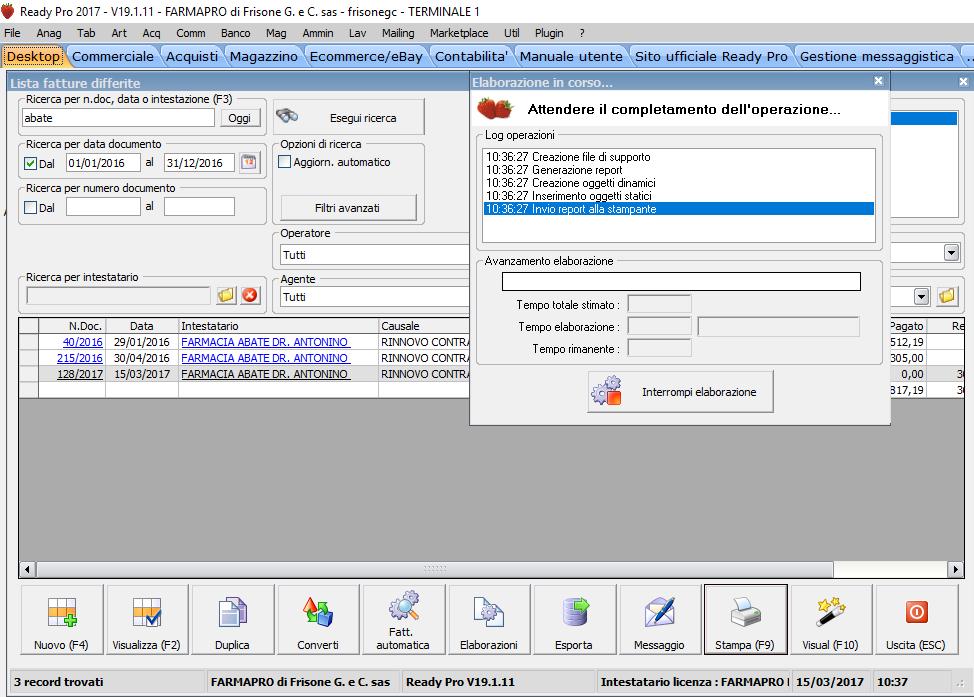Close the Lista fatture differite window
The height and width of the screenshot is (697, 974).
963,81
